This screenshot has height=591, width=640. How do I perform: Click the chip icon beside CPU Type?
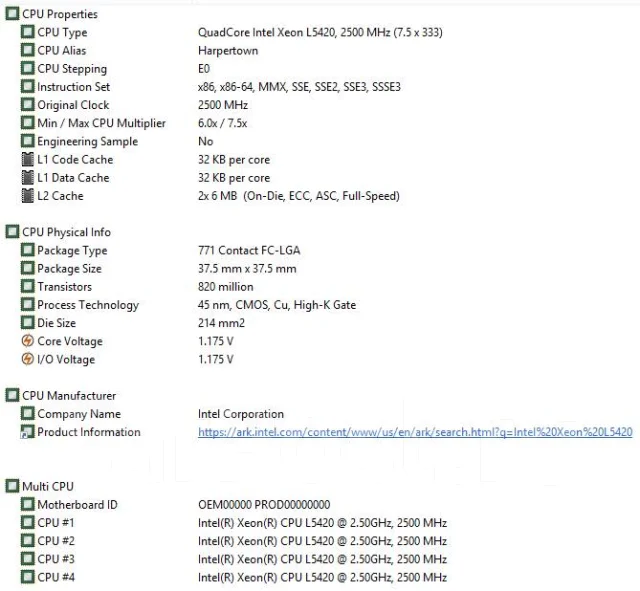point(27,32)
